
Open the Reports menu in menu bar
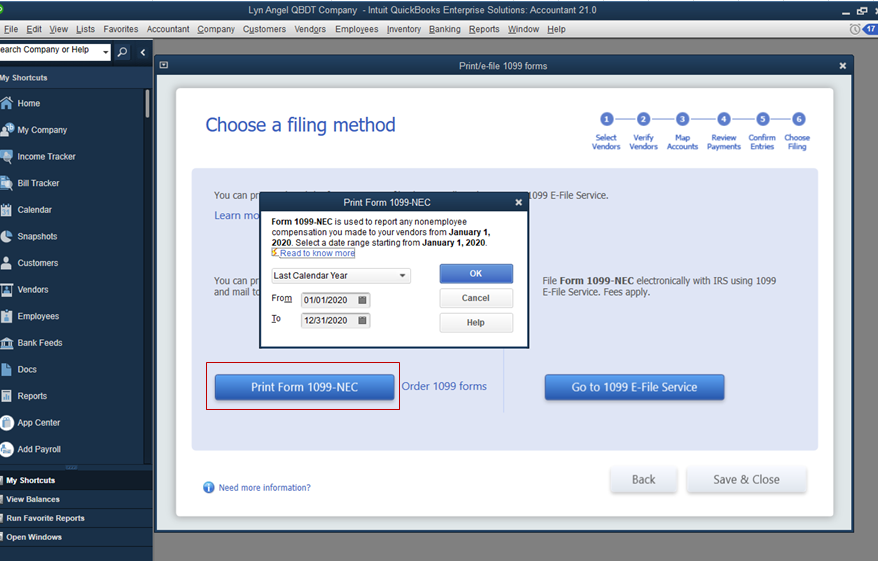click(x=484, y=29)
